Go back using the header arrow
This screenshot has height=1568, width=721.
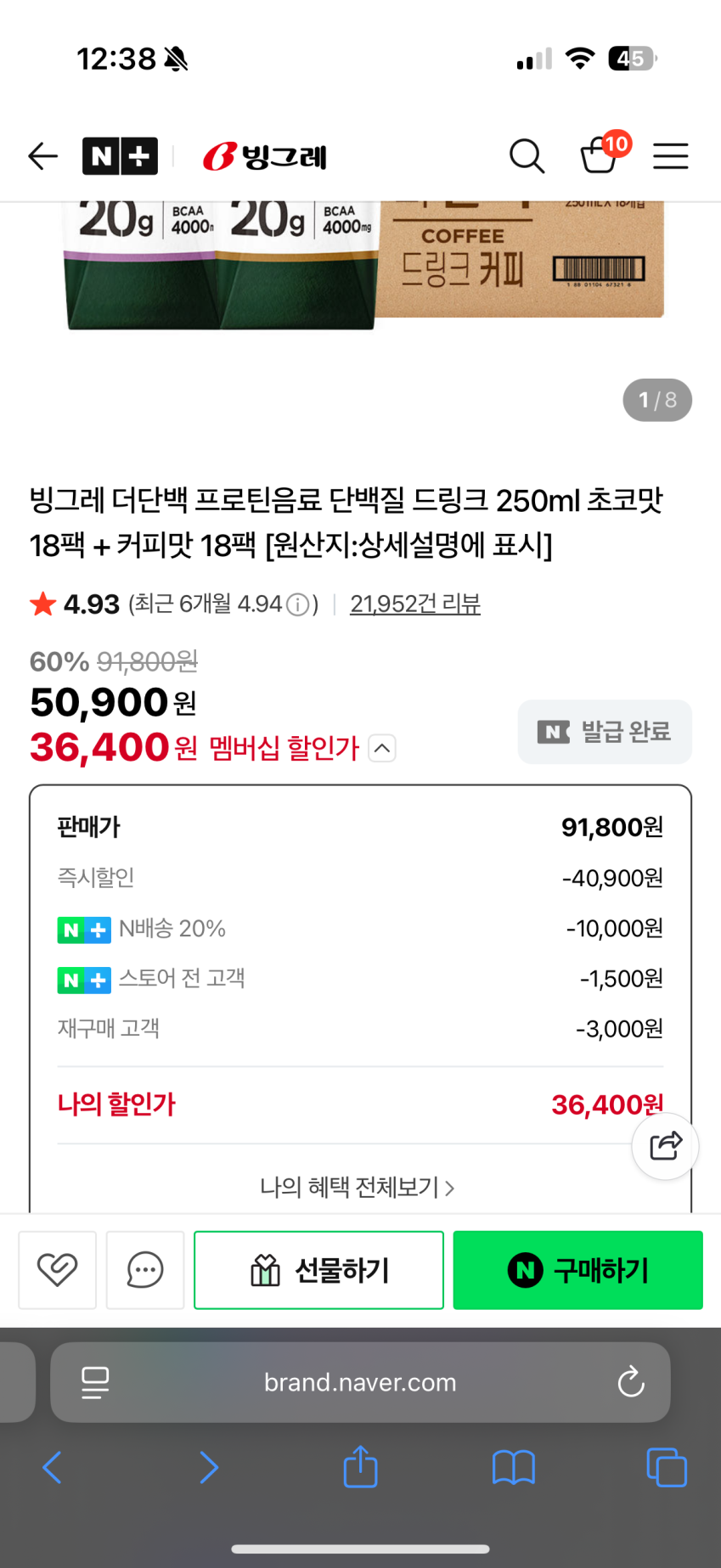[42, 156]
